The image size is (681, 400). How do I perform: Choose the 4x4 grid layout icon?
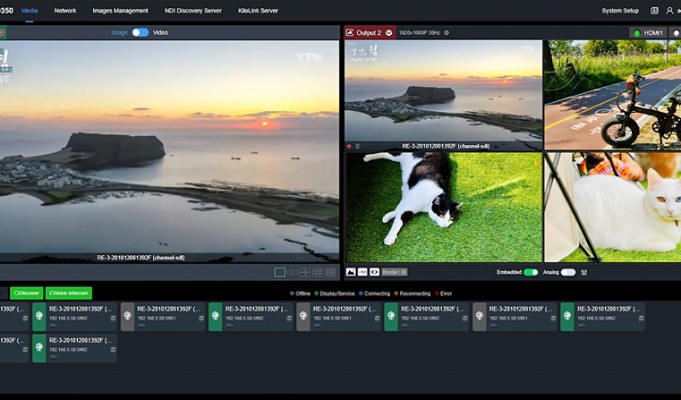pos(331,272)
